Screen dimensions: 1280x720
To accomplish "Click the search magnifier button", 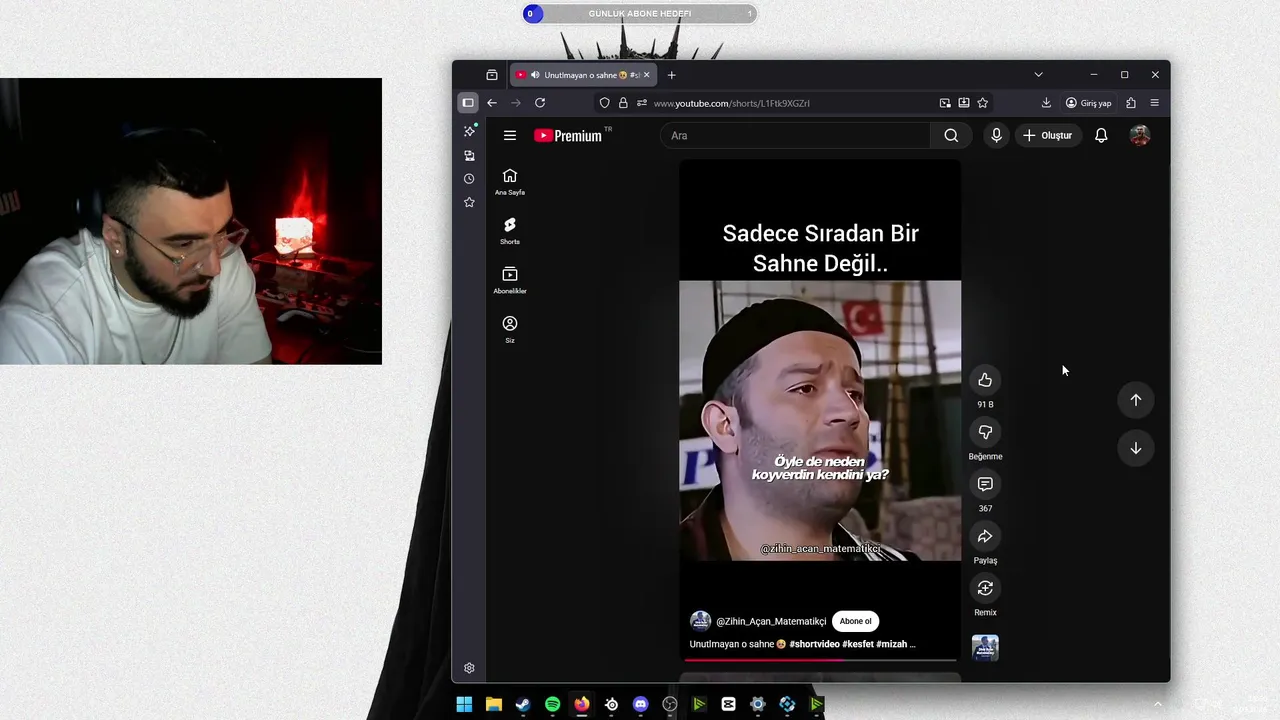I will pos(951,136).
